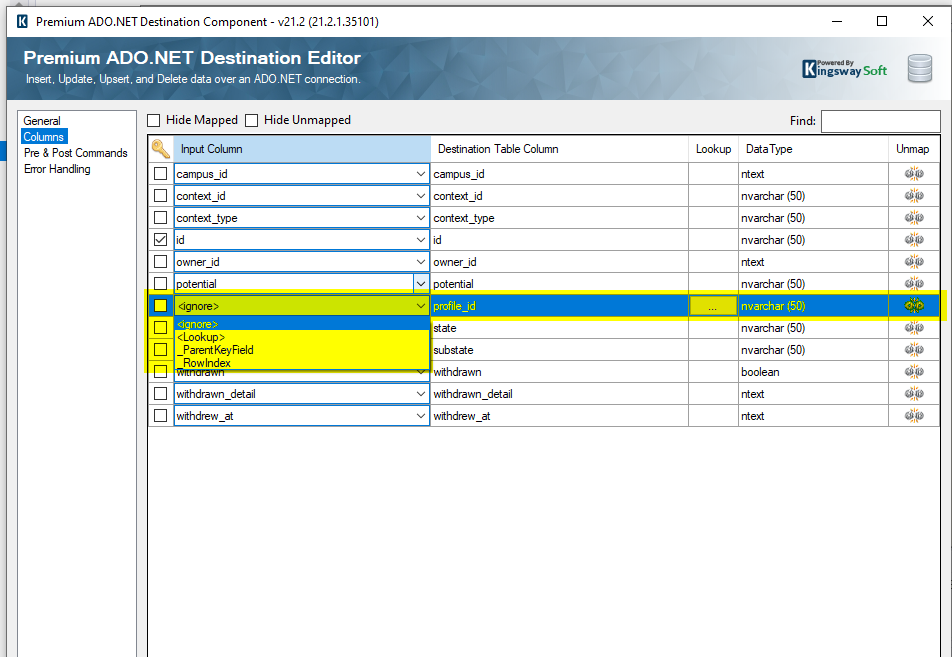Select _ParentKeyField from the dropdown list
Image resolution: width=952 pixels, height=658 pixels.
(302, 350)
